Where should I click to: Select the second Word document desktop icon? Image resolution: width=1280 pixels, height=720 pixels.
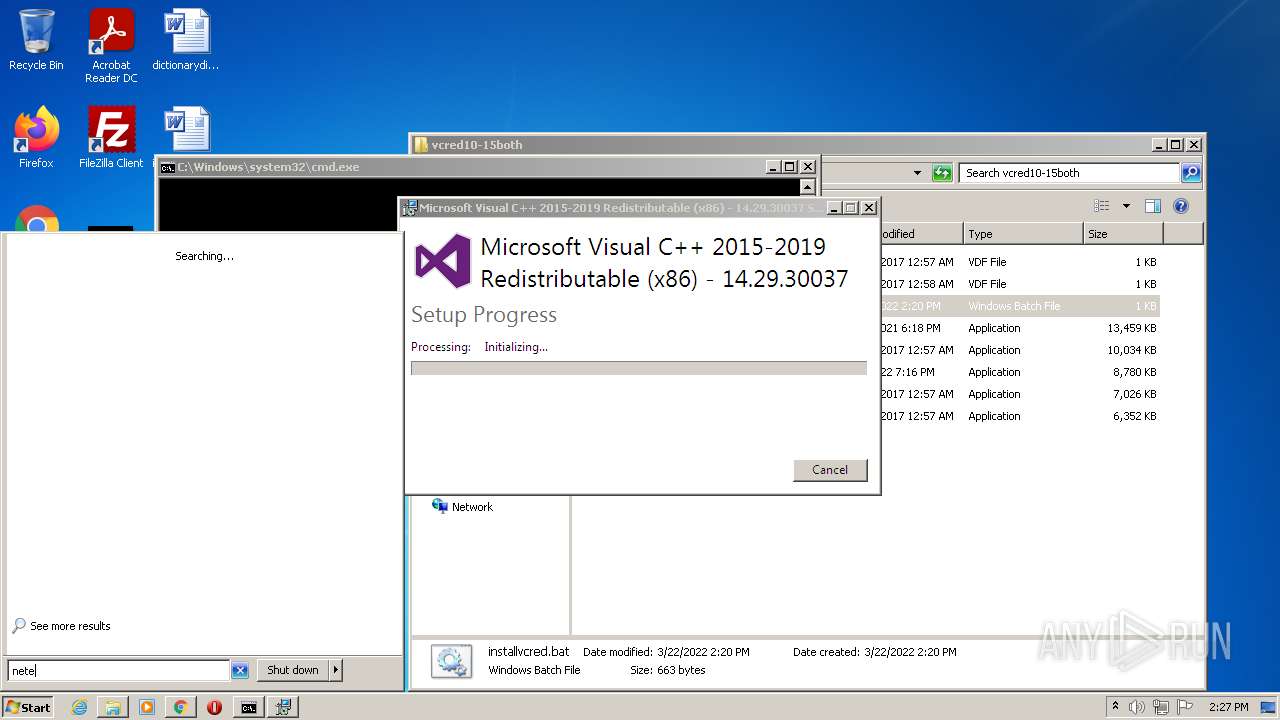pos(186,130)
